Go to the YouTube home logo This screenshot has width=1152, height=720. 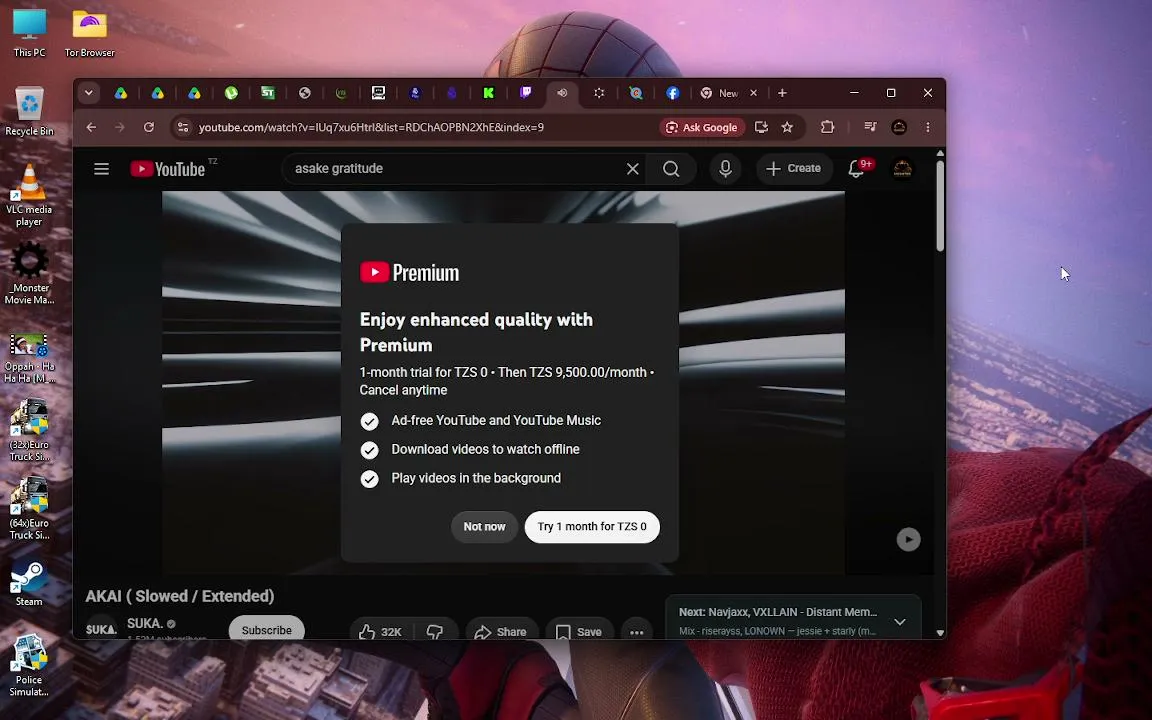point(168,169)
